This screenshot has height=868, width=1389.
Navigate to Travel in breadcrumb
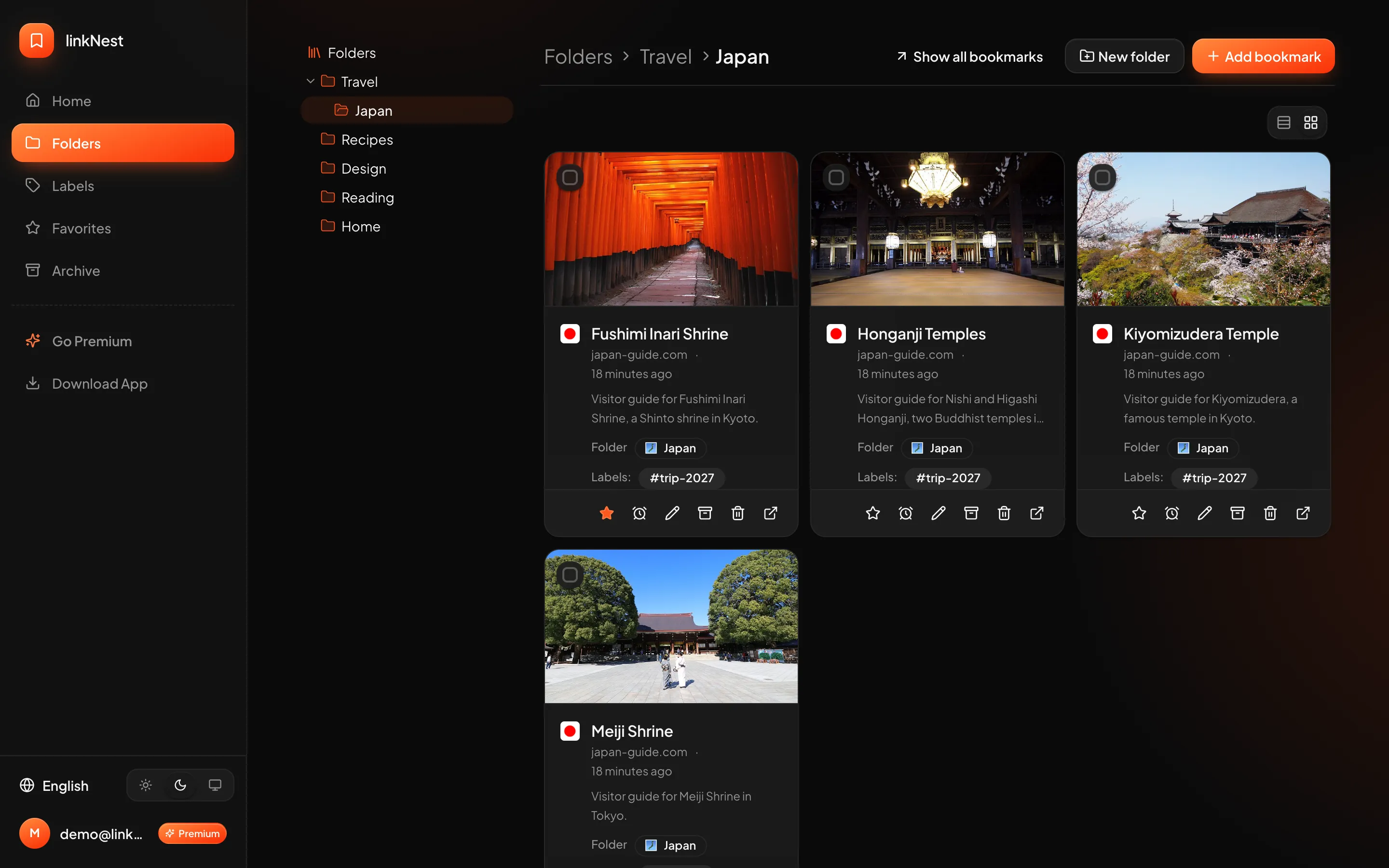666,56
